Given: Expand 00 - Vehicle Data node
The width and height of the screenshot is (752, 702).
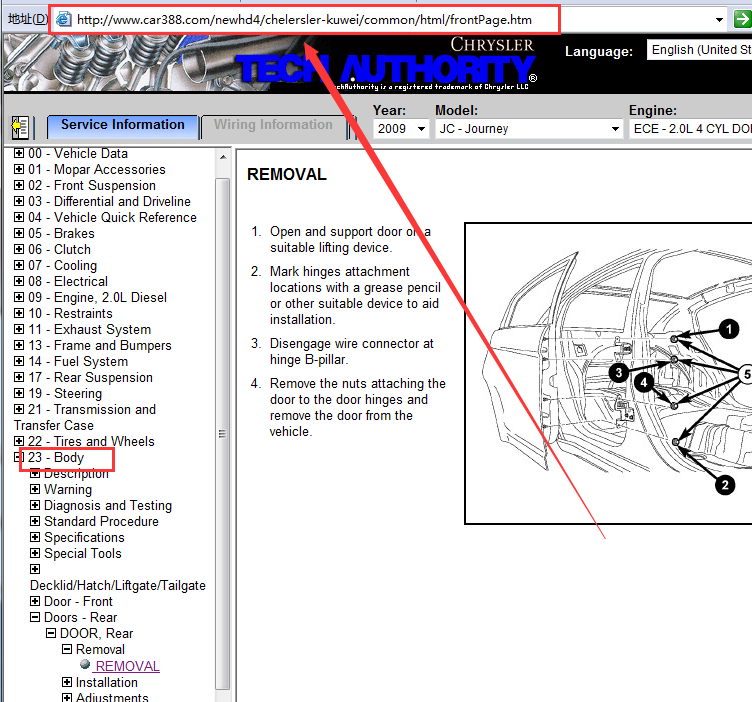Looking at the screenshot, I should (19, 153).
